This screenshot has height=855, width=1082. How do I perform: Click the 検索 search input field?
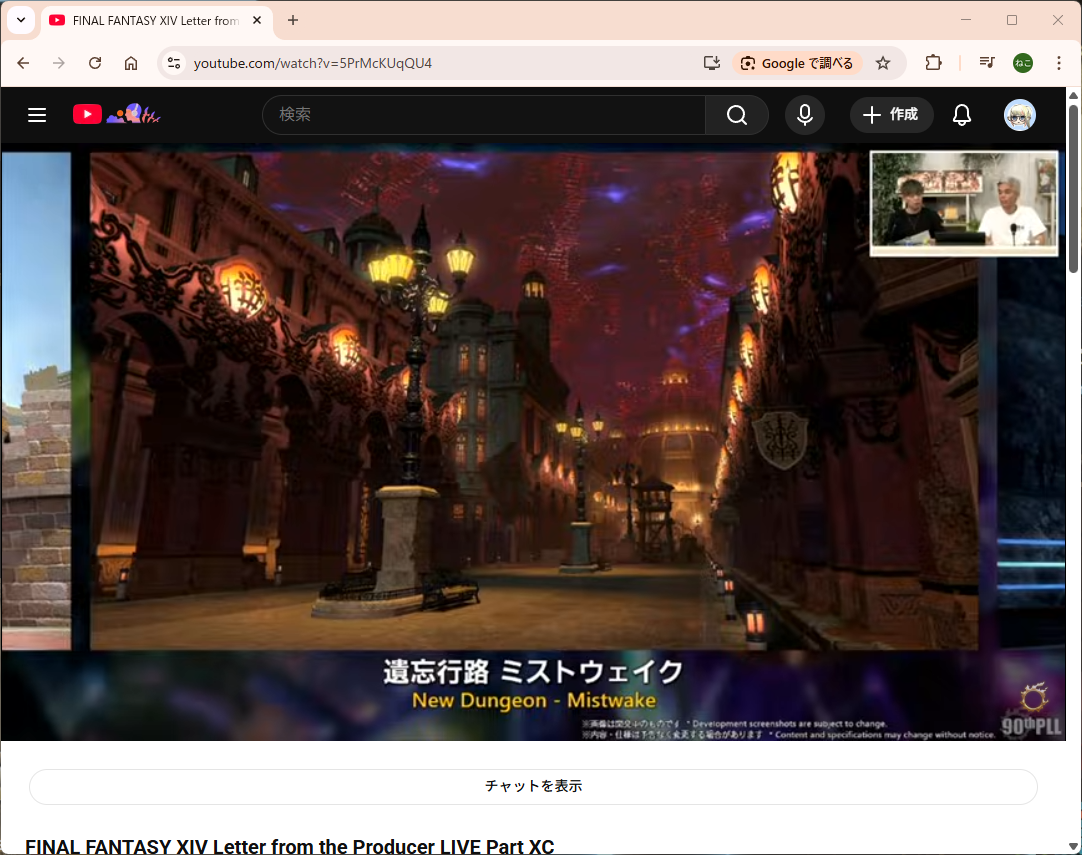click(483, 115)
